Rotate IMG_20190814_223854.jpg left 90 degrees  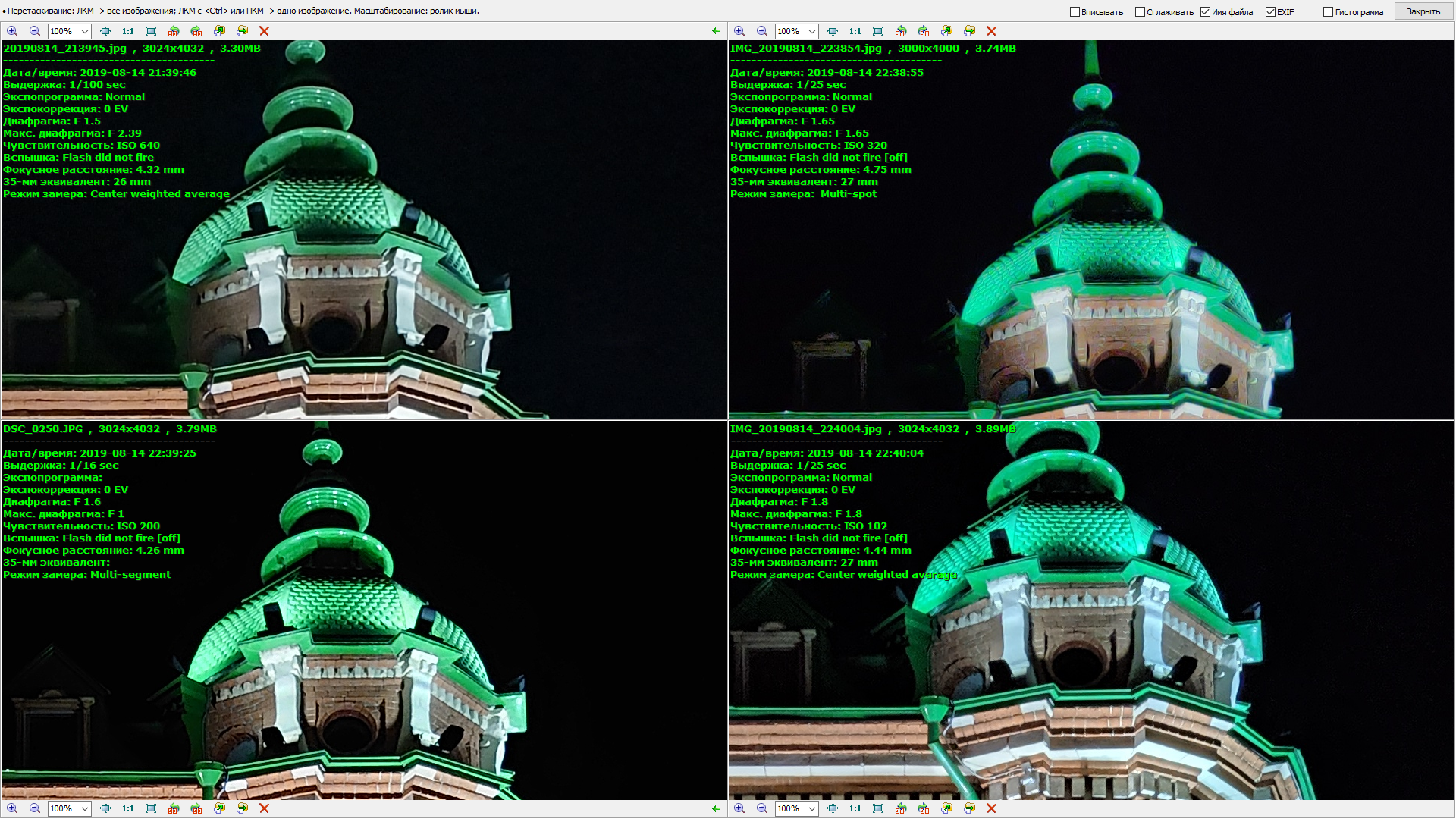[x=901, y=31]
